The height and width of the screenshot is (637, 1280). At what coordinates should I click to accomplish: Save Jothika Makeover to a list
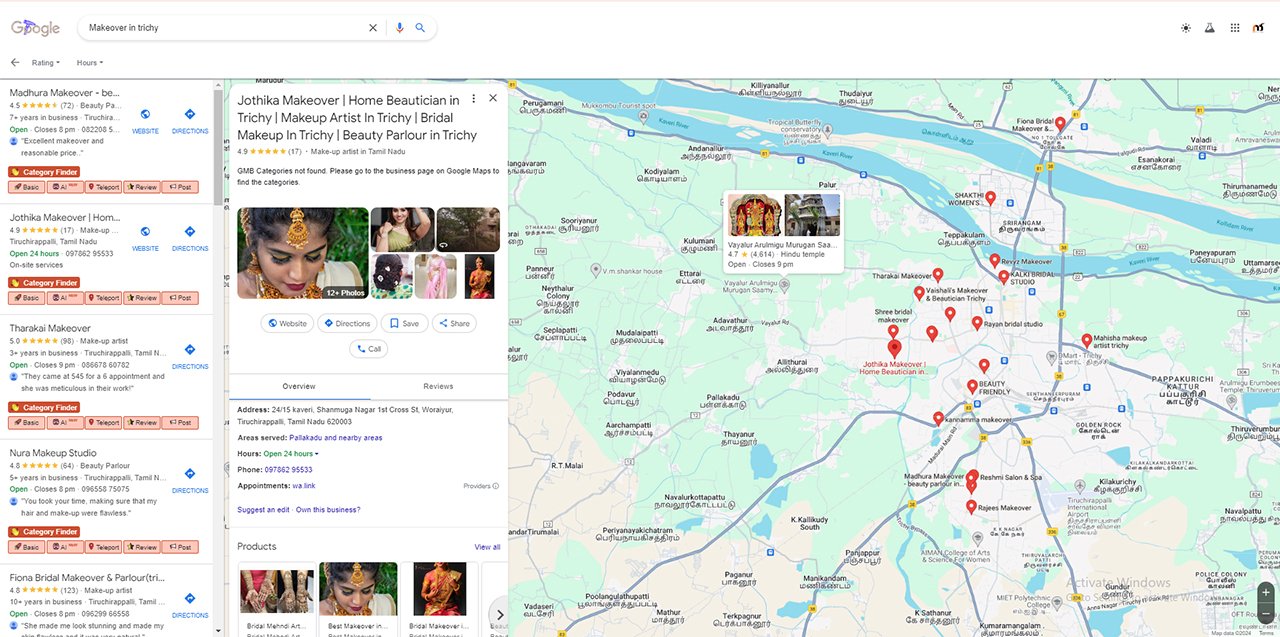coord(404,323)
